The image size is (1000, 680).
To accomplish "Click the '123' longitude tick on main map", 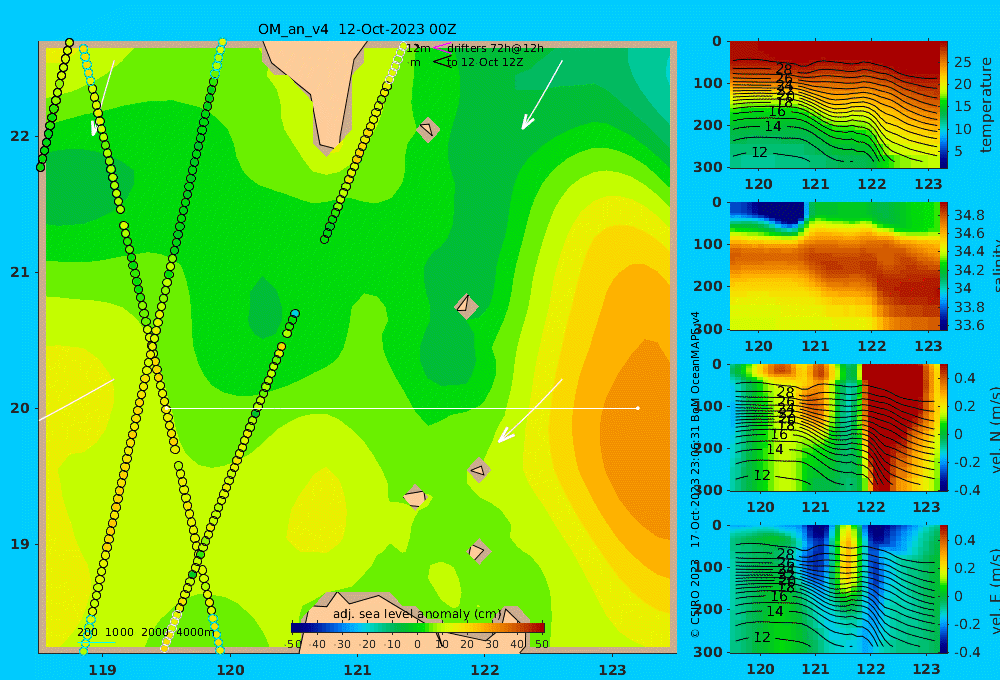I will click(612, 670).
